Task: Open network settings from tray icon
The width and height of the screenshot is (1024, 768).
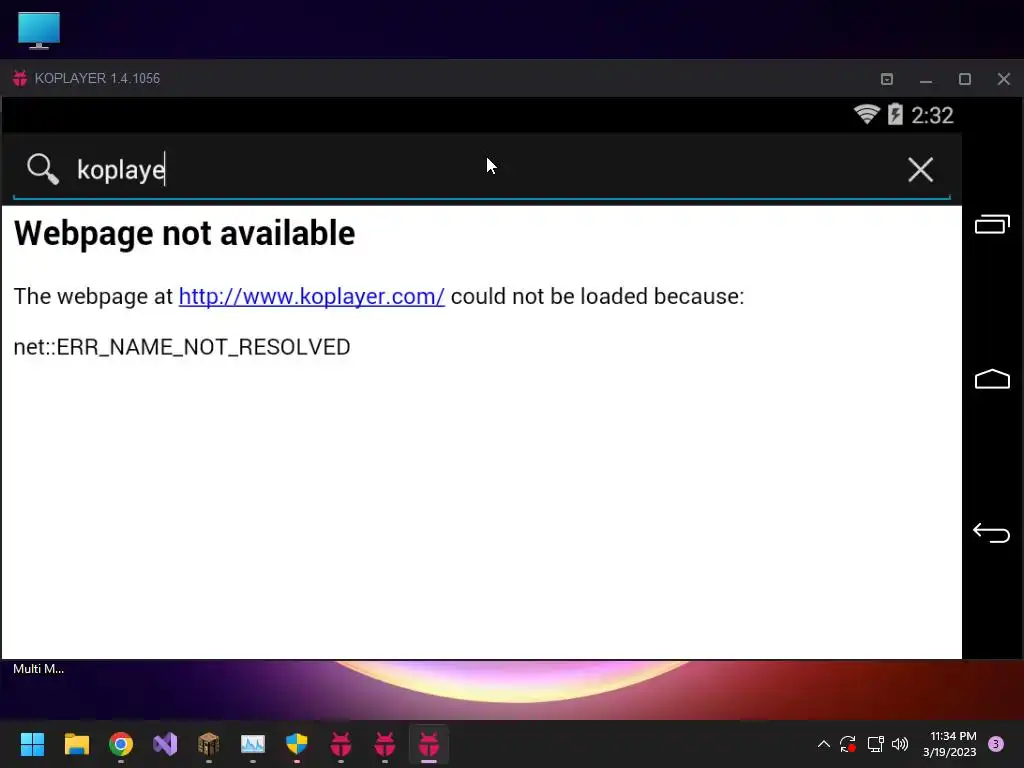Action: [875, 744]
